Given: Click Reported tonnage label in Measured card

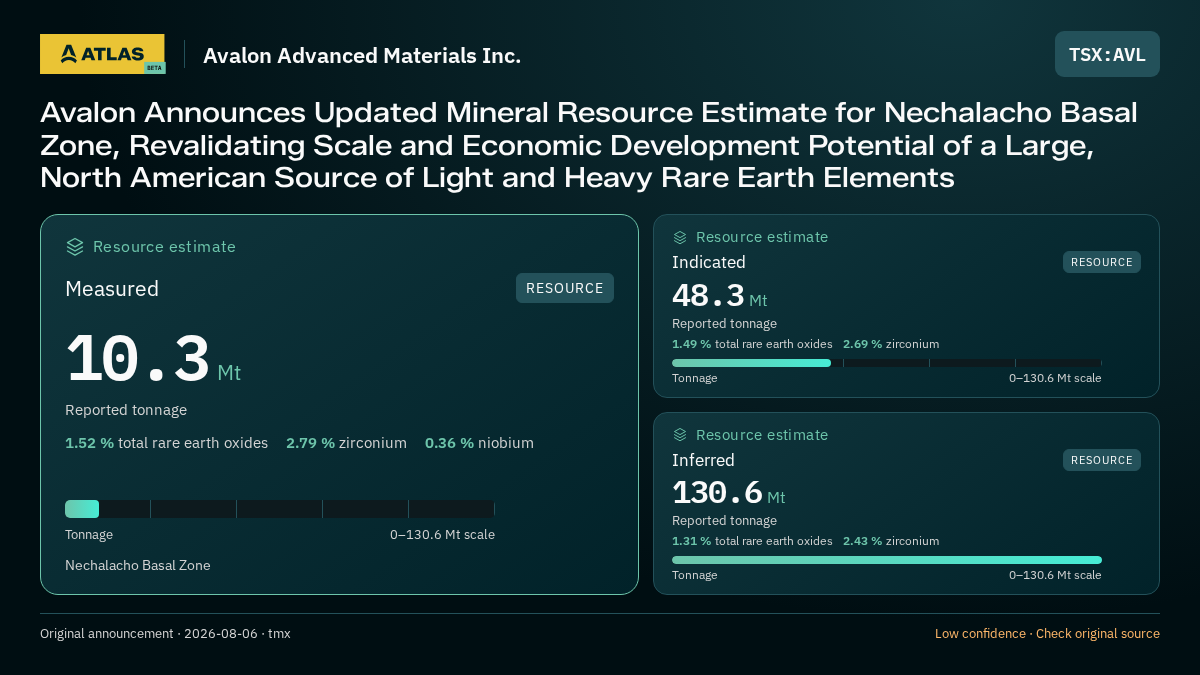Looking at the screenshot, I should click(x=126, y=410).
